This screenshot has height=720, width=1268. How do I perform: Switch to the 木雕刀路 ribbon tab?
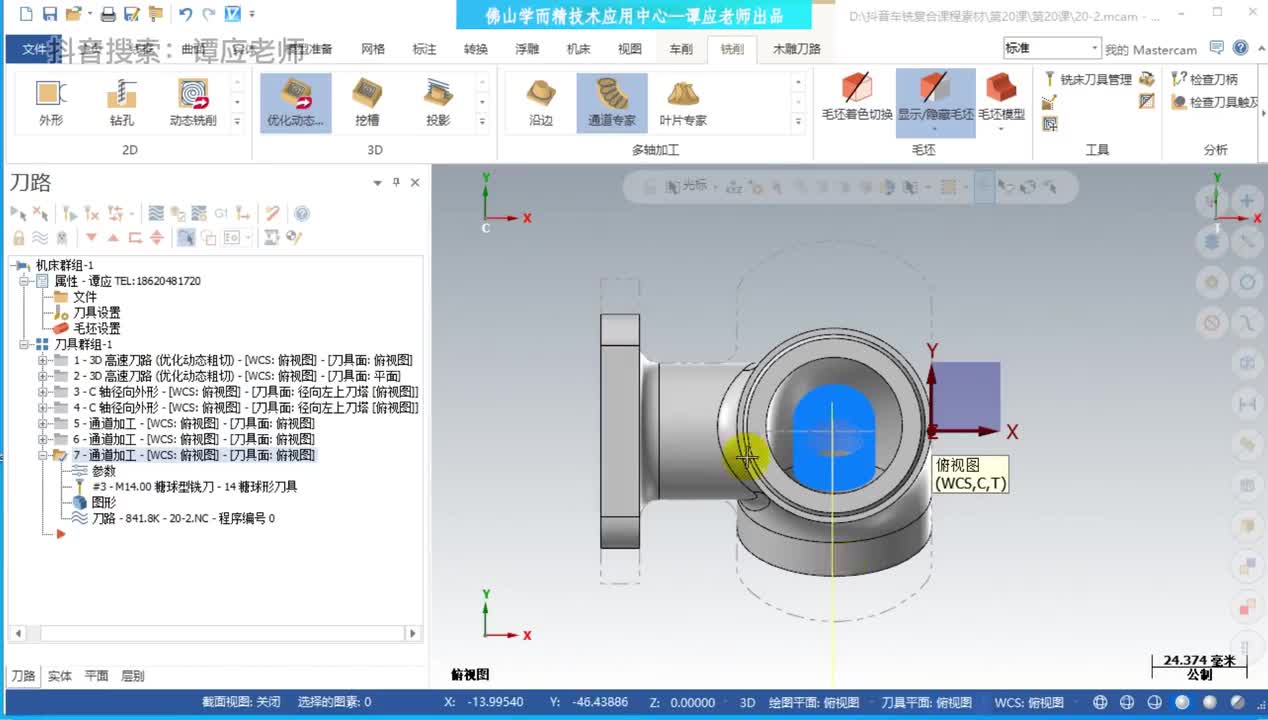click(x=796, y=48)
